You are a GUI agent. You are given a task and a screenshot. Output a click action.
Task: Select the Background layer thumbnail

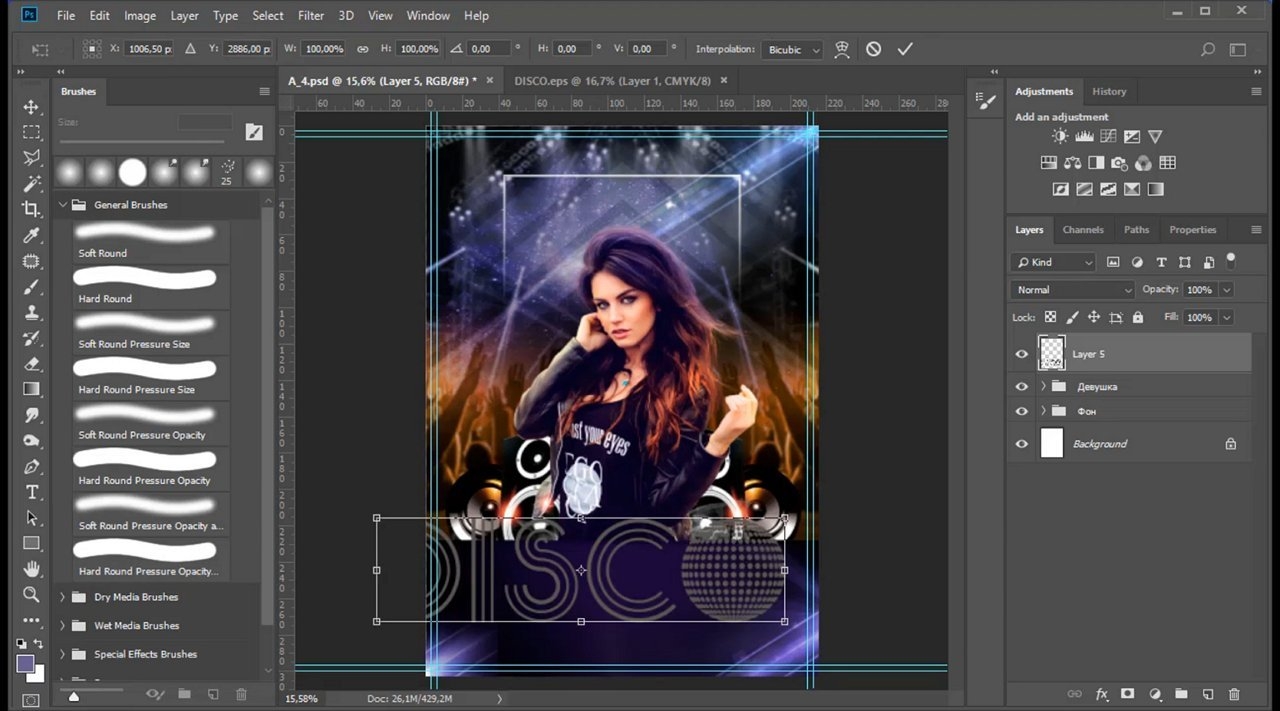[x=1052, y=444]
